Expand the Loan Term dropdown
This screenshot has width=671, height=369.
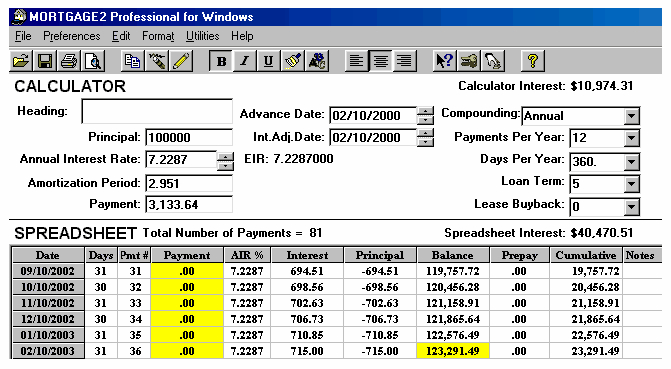(x=631, y=184)
